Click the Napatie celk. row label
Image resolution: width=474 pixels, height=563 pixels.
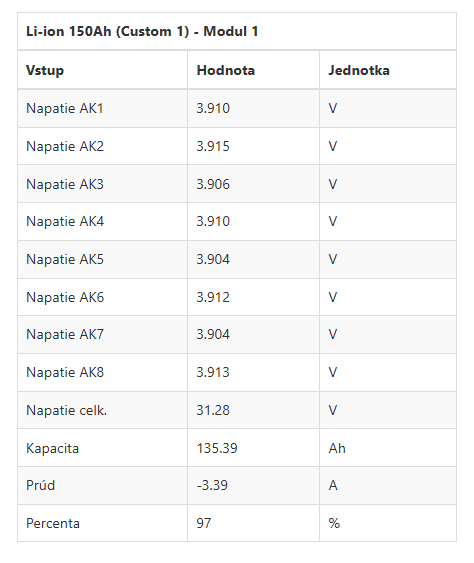point(66,410)
